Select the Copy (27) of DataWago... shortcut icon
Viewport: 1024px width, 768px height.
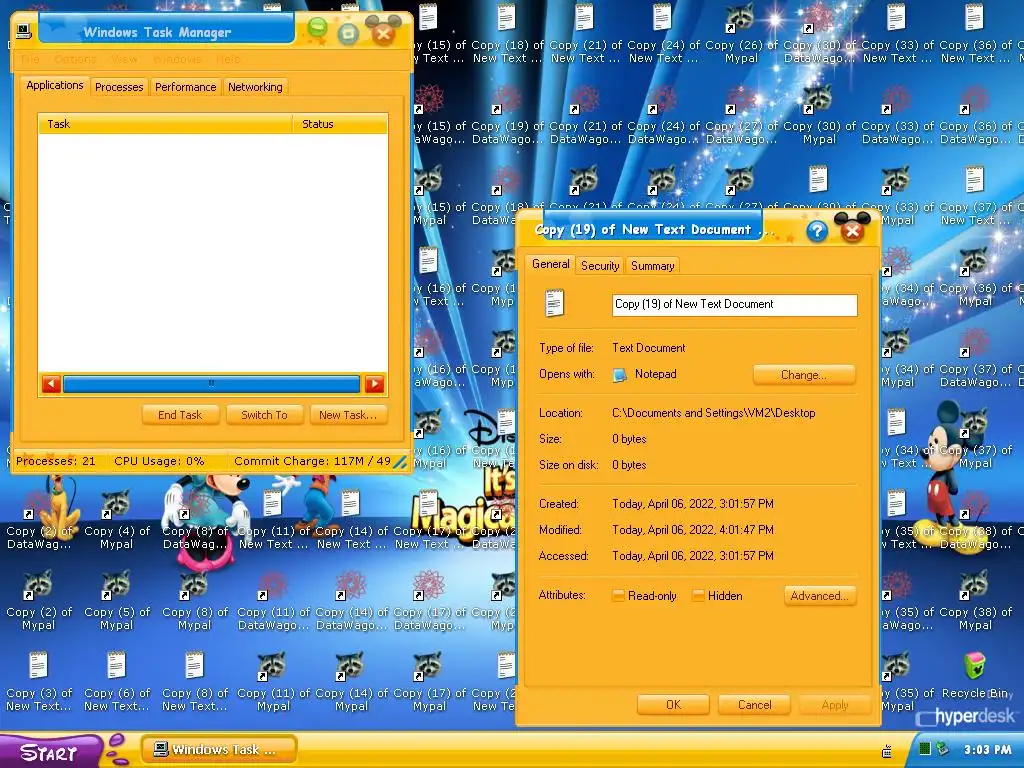coord(741,99)
